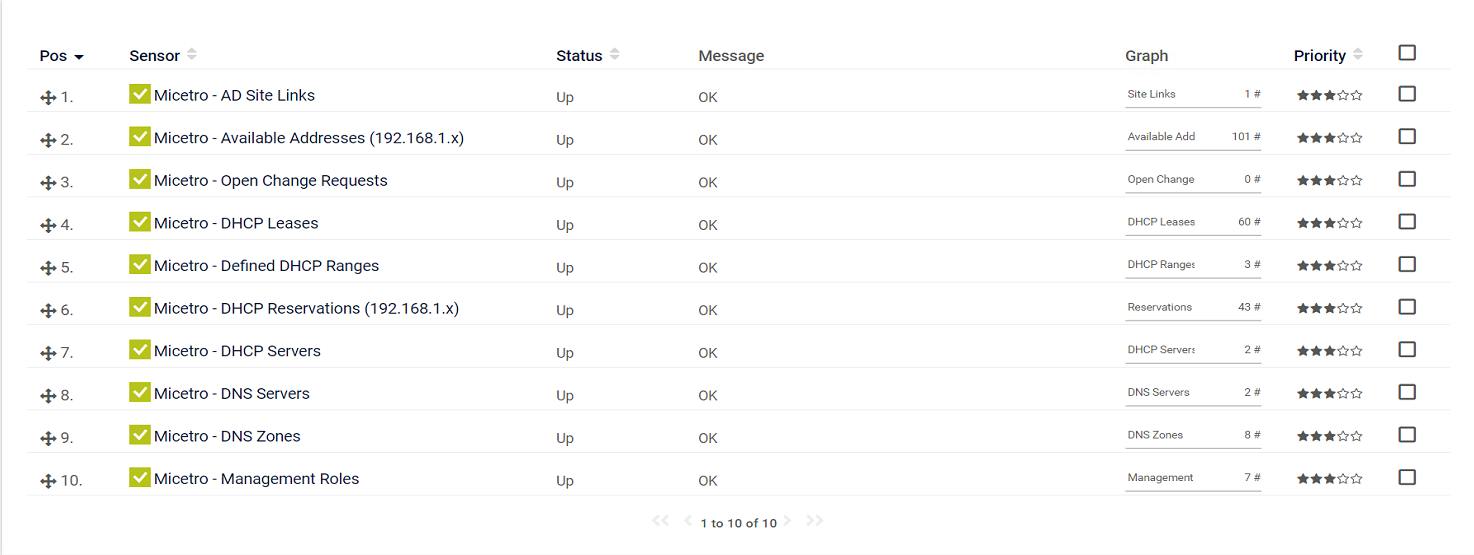This screenshot has height=555, width=1474.
Task: Click the green status icon for AD Site Links
Action: click(x=140, y=94)
